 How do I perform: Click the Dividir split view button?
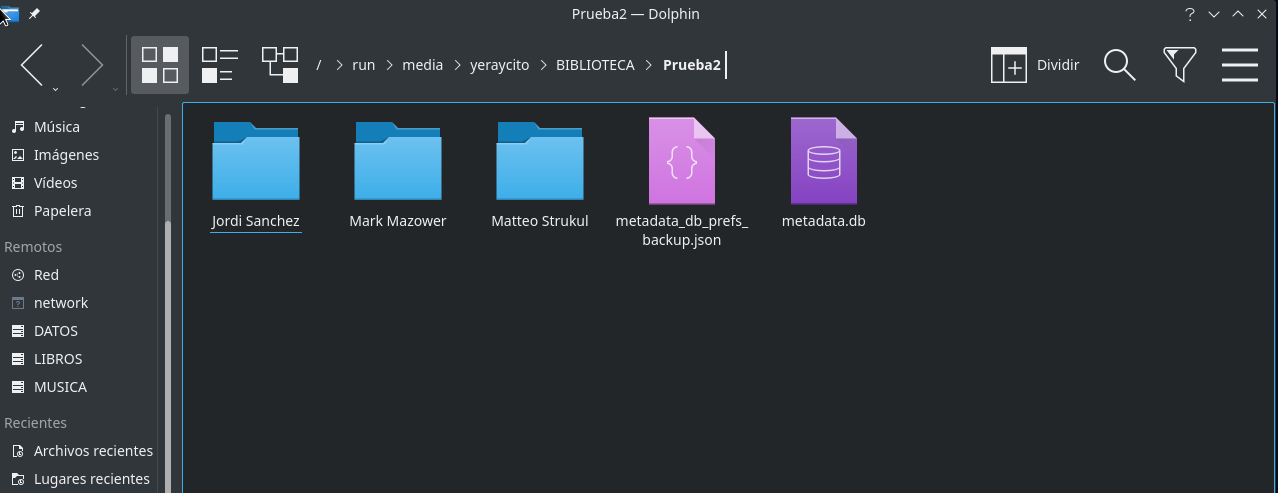1035,65
